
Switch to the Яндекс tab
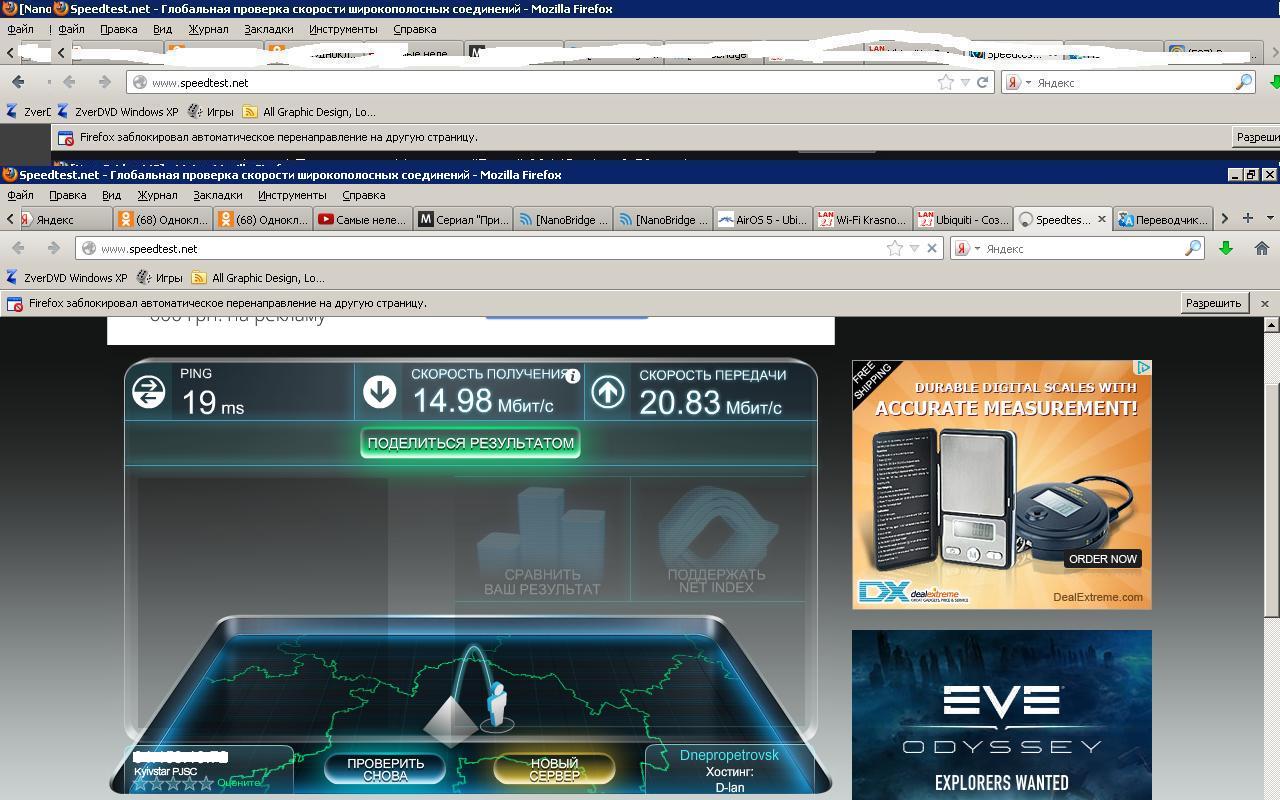(x=63, y=219)
